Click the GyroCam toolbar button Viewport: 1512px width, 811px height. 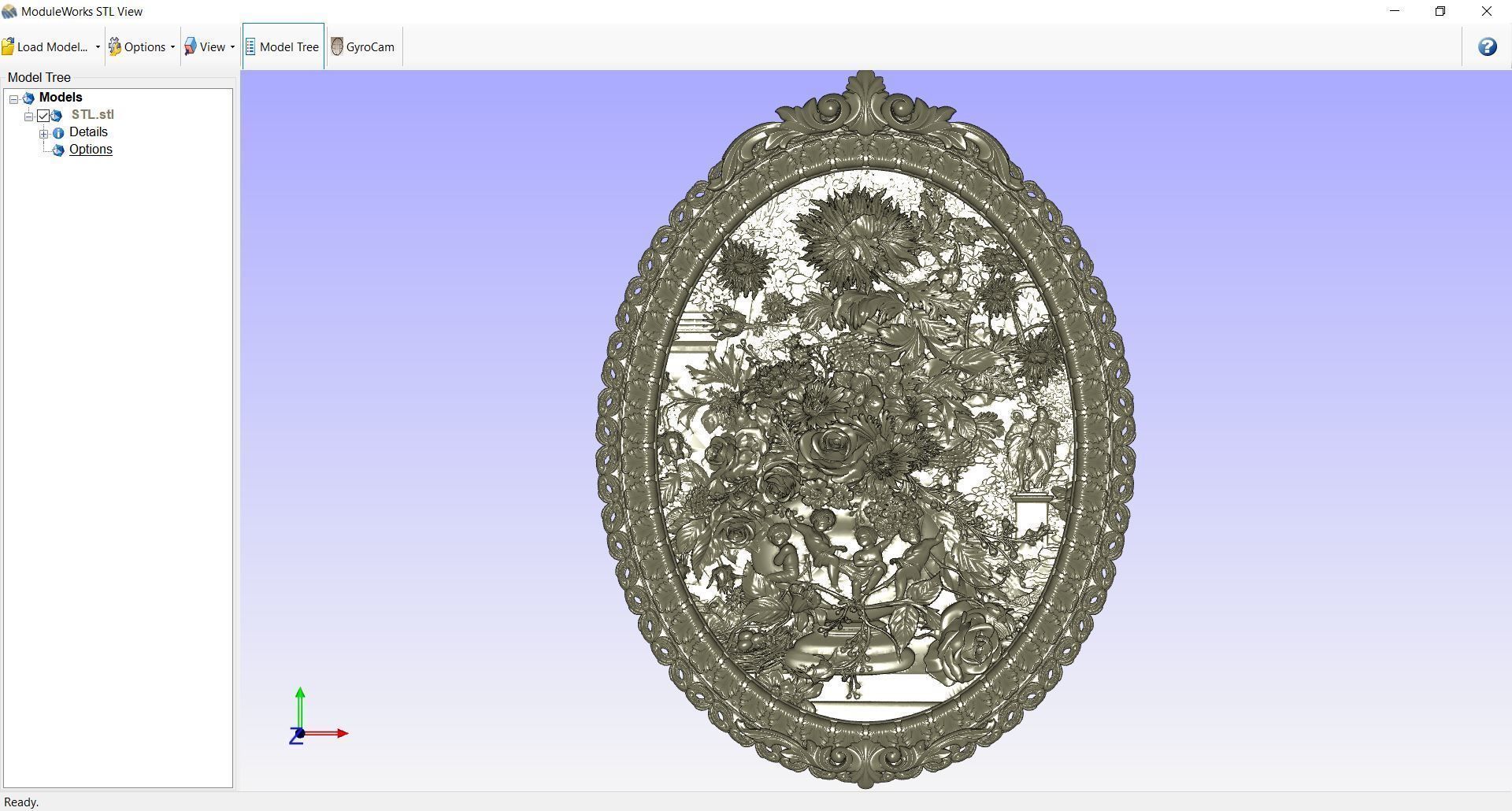363,47
